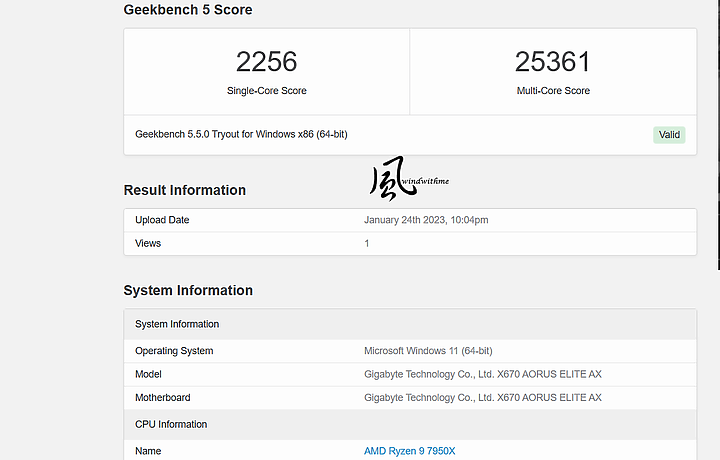Select the multi-core score 25361
The image size is (720, 460).
point(553,62)
